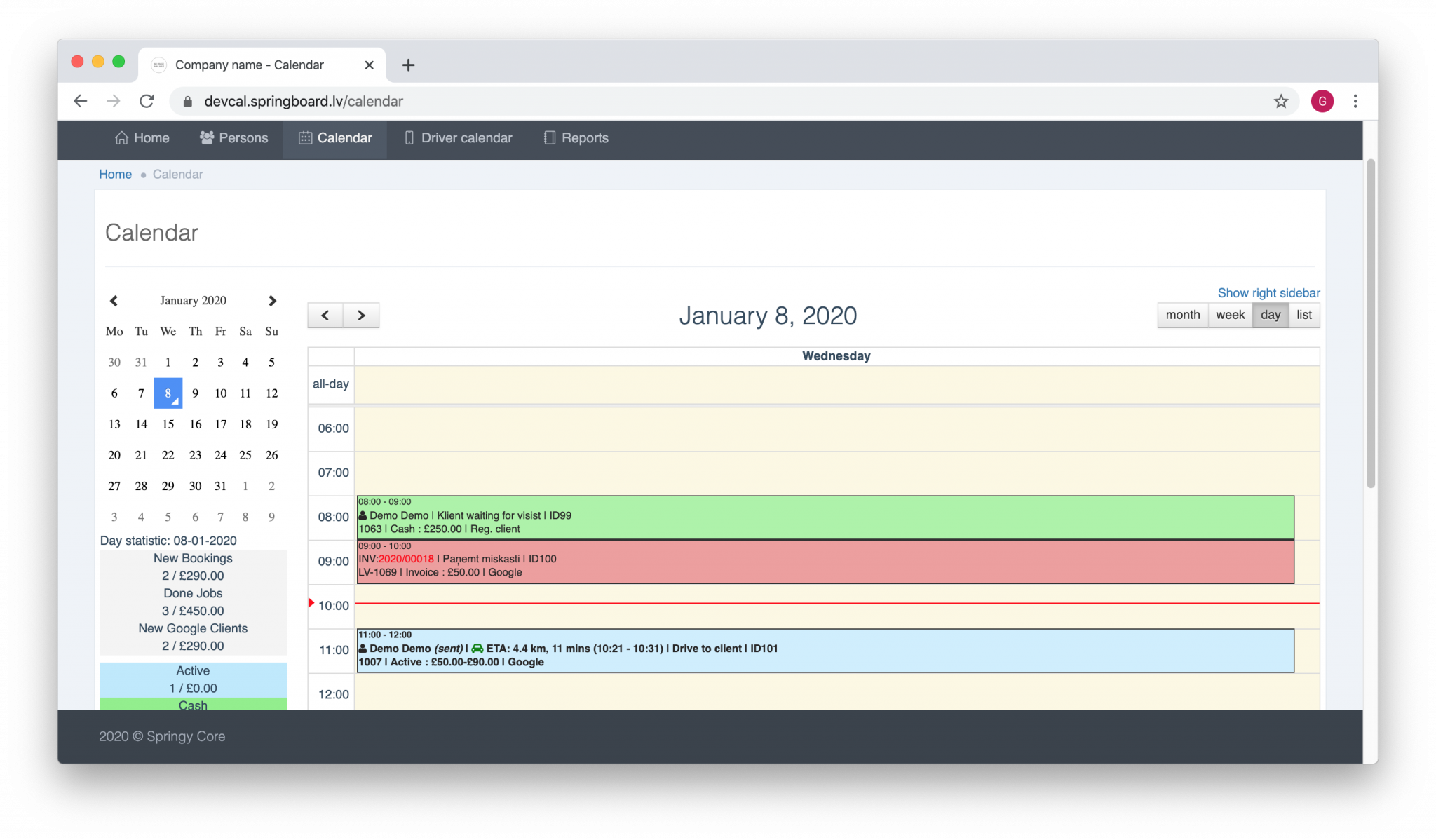
Task: Open the 08:00 Demo Demo ID99 booking
Action: click(825, 517)
